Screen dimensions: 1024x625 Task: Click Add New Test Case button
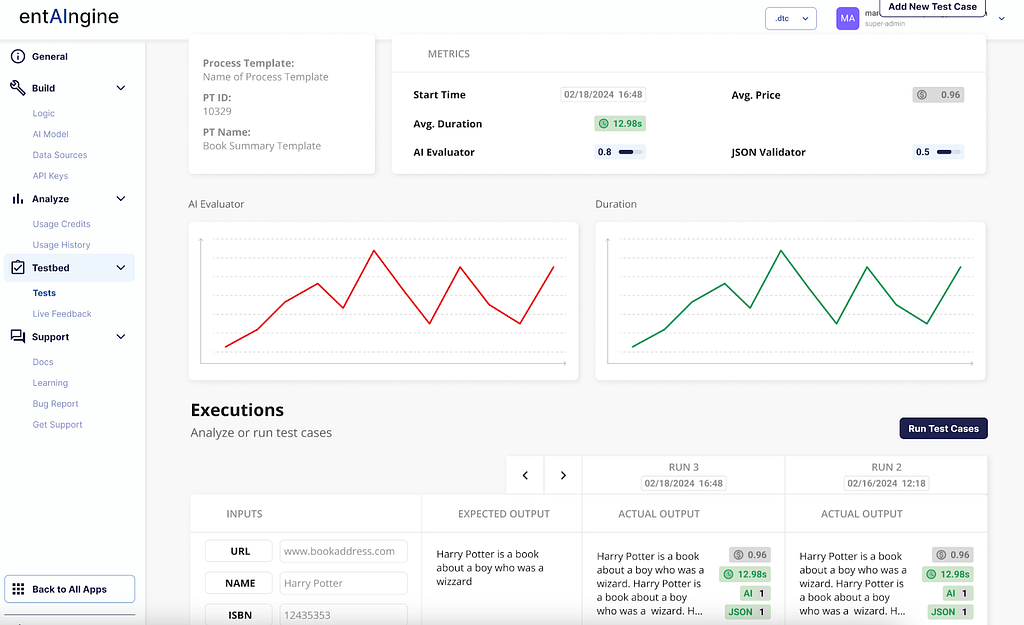coord(932,7)
